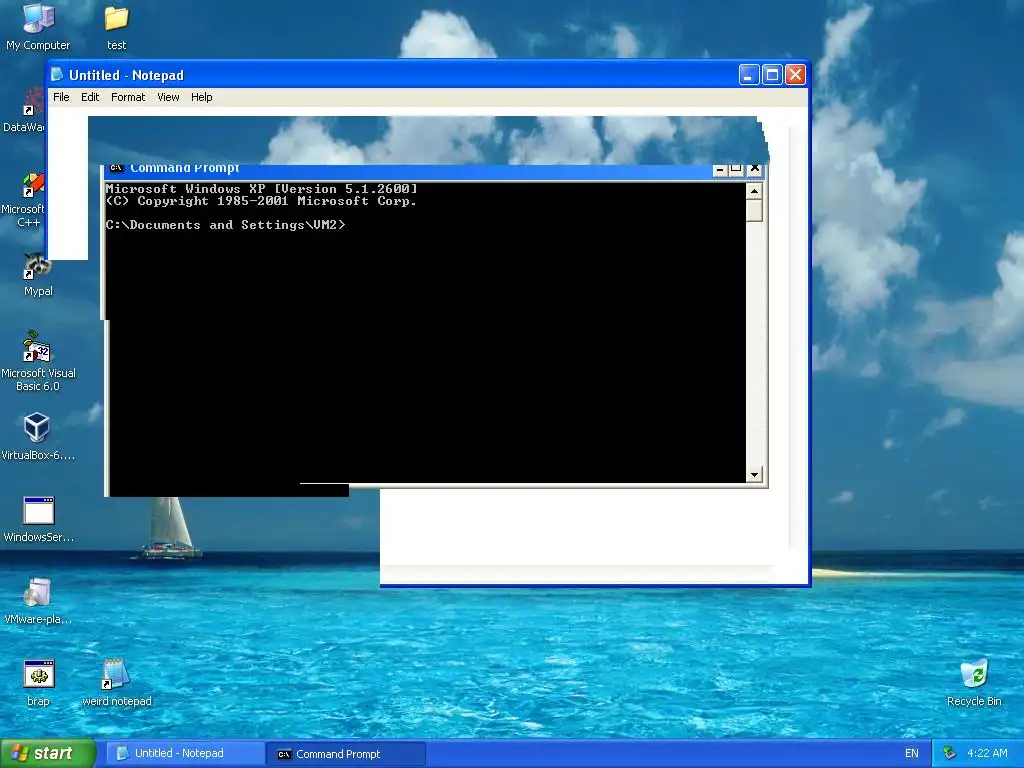
Task: Maximize the Command Prompt window
Action: (737, 169)
